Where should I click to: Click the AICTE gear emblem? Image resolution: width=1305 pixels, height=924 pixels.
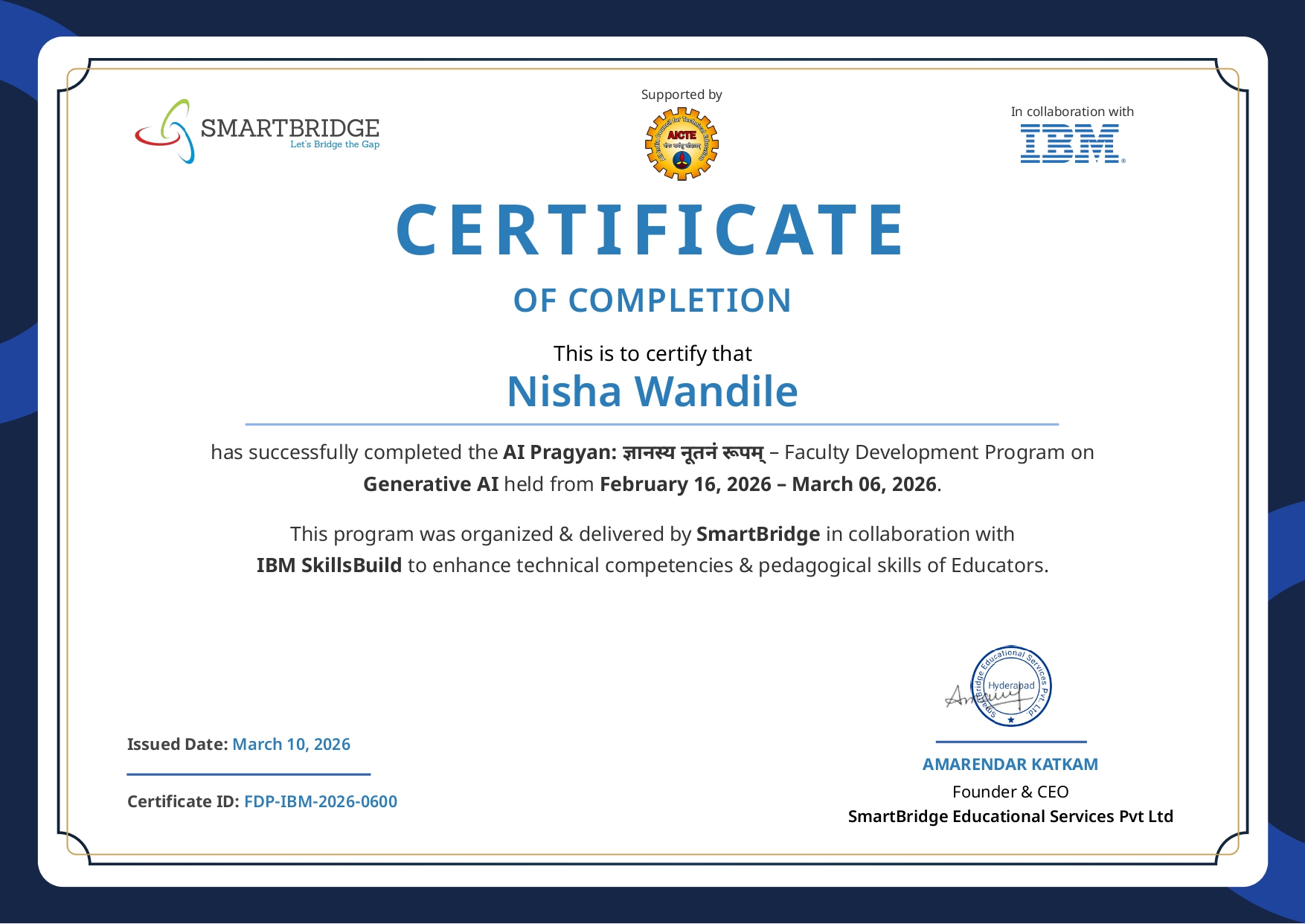click(x=682, y=144)
